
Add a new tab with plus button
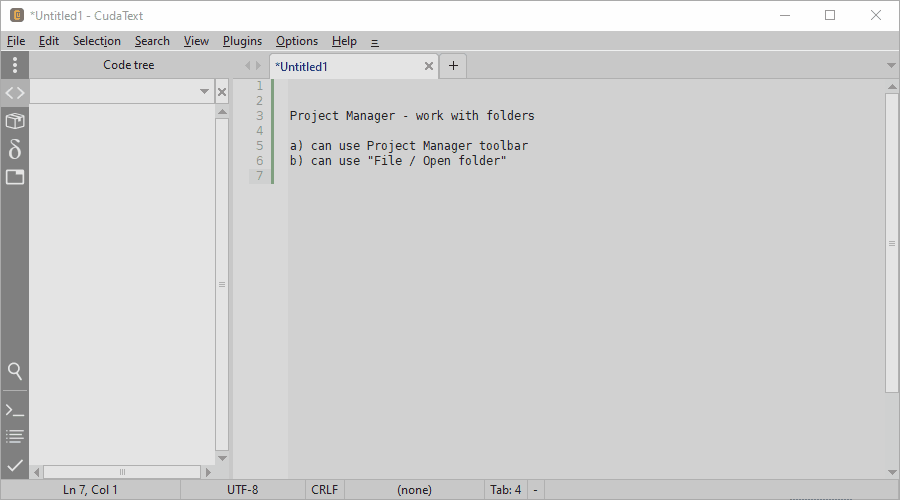pyautogui.click(x=453, y=66)
